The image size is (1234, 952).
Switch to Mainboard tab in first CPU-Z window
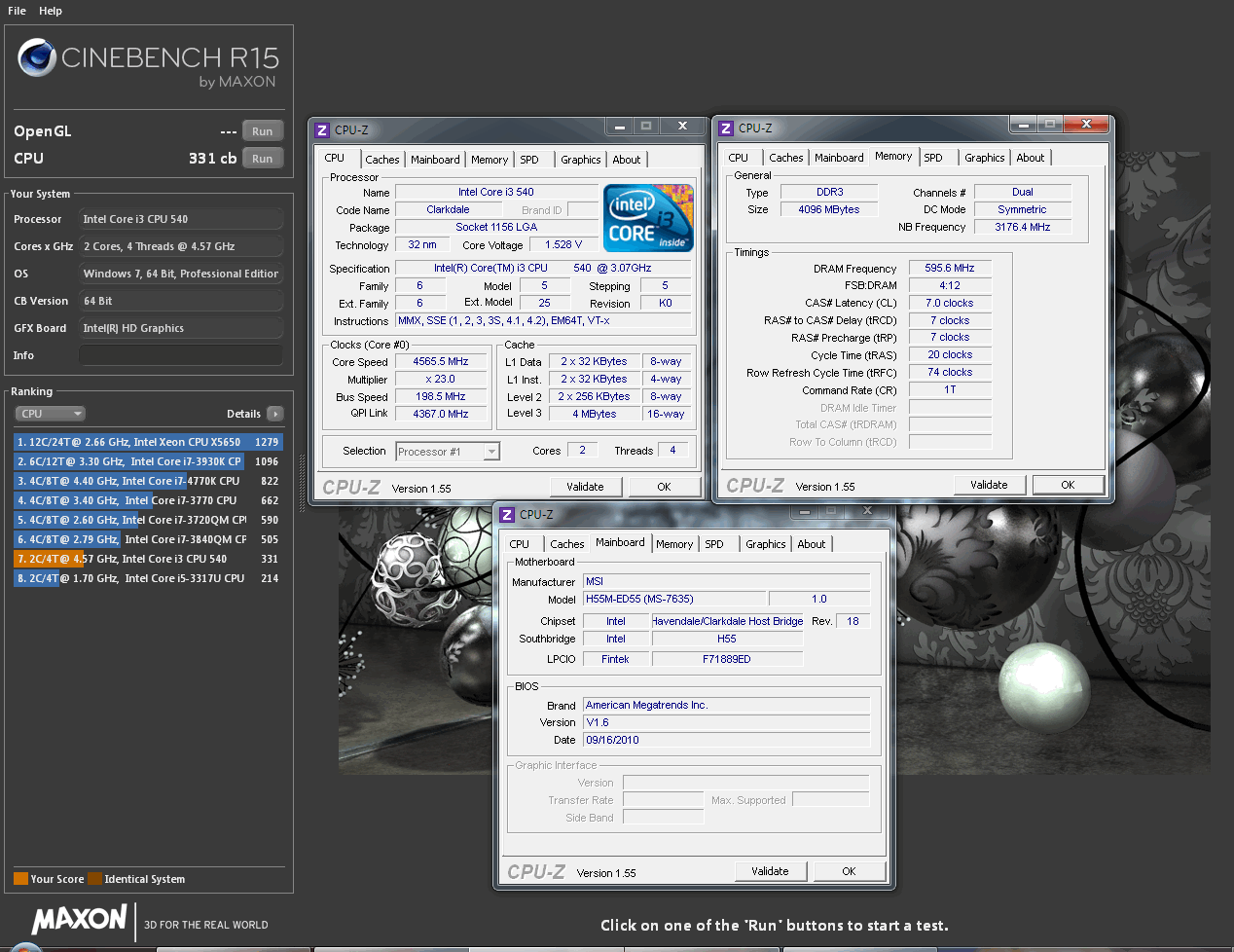point(435,160)
